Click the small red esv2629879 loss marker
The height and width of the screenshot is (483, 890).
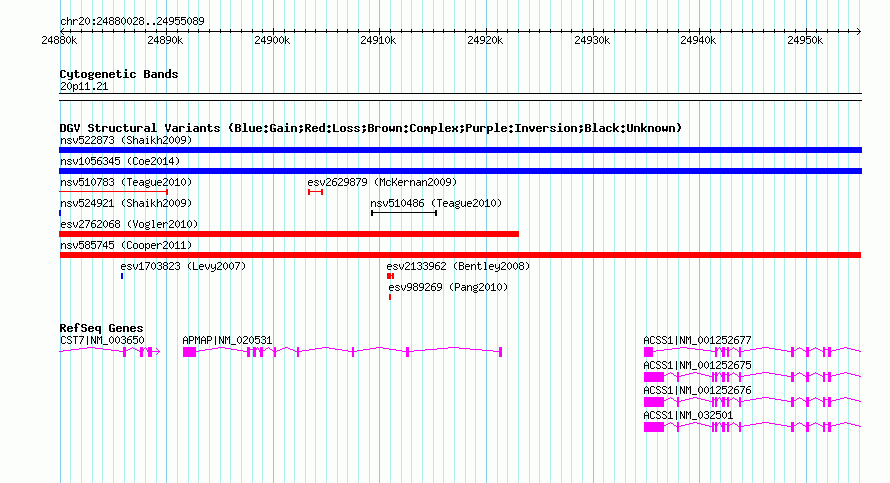click(316, 192)
